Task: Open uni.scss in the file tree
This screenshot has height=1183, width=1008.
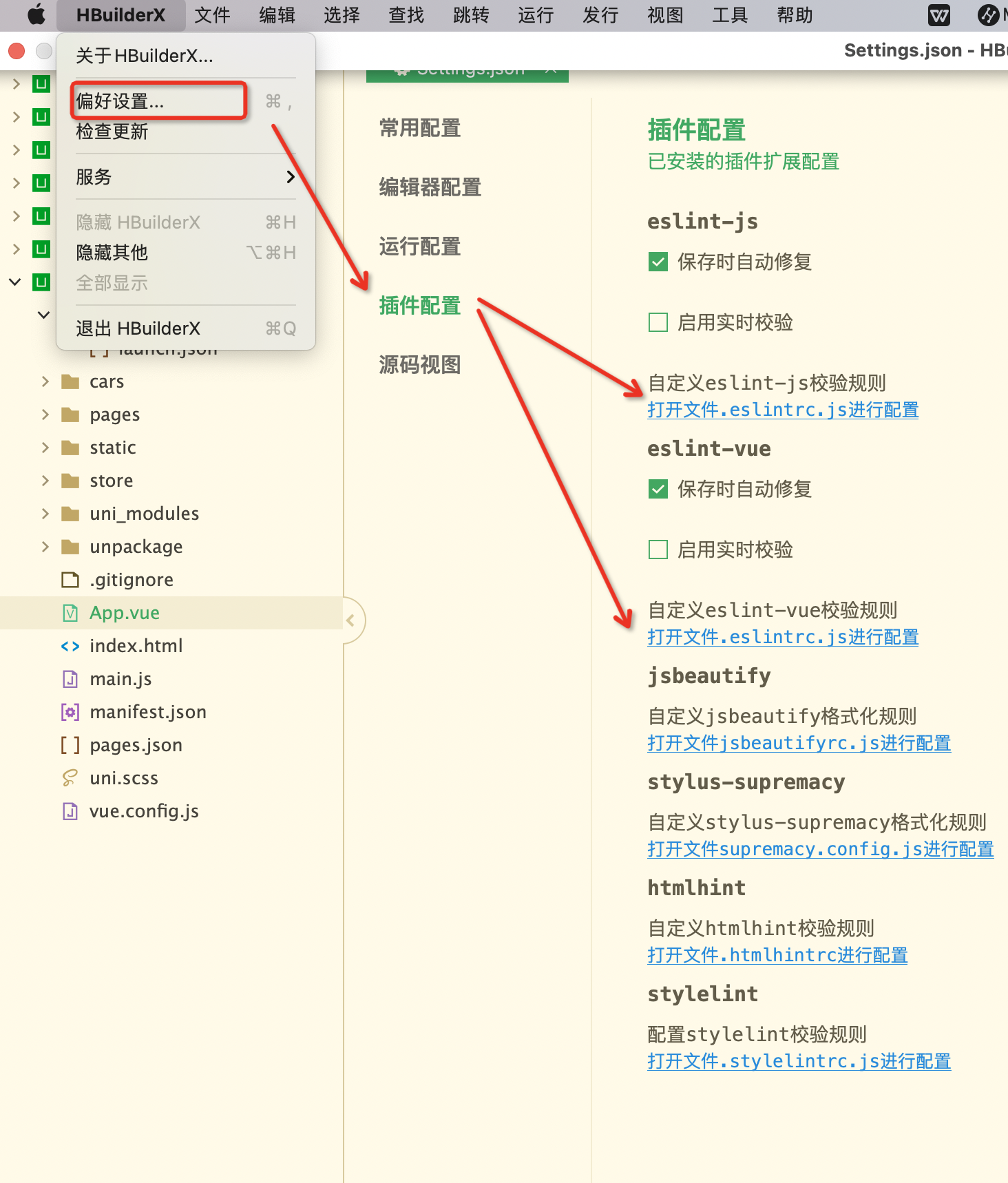Action: coord(124,778)
